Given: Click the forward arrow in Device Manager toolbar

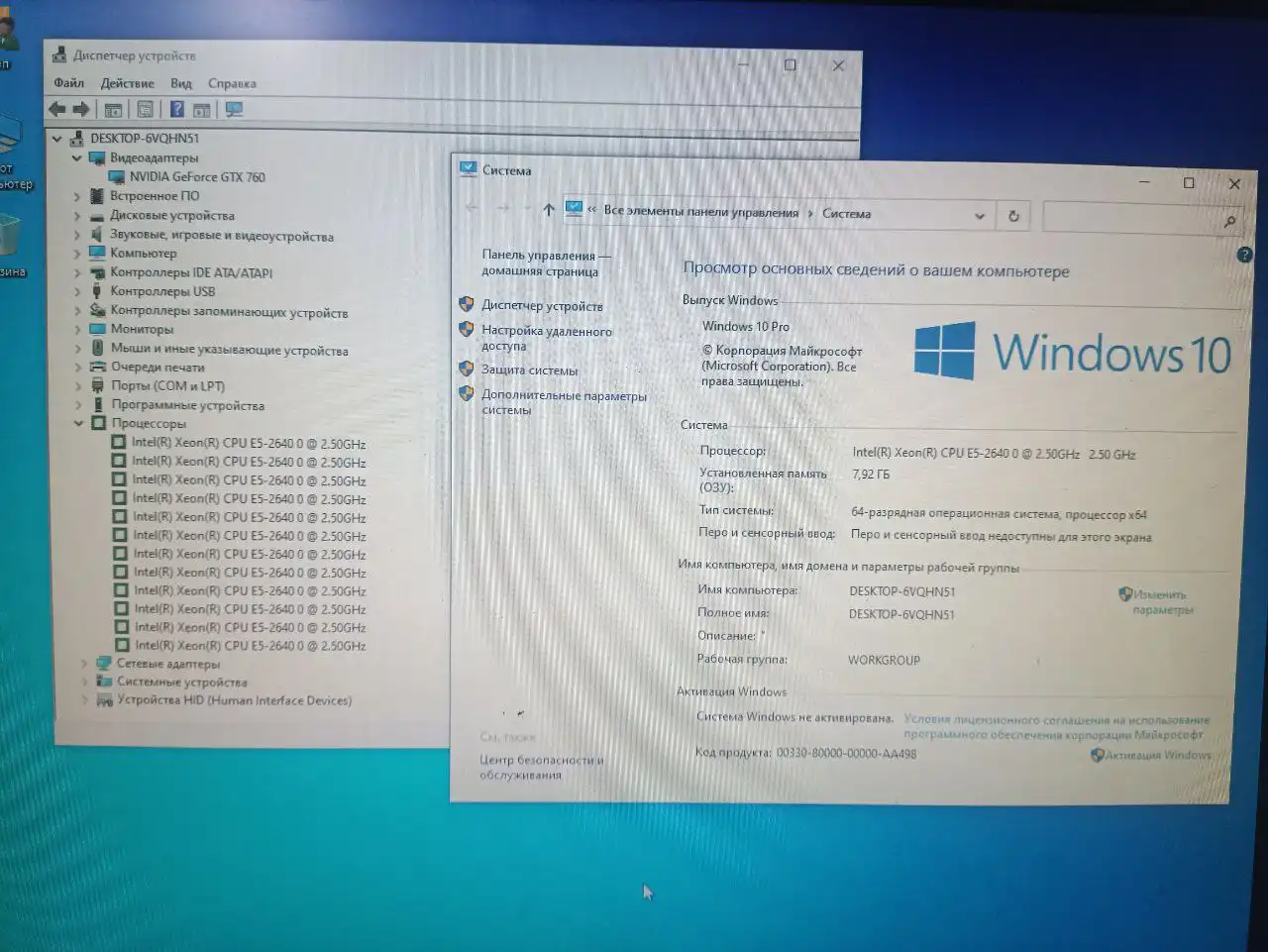Looking at the screenshot, I should 83,109.
